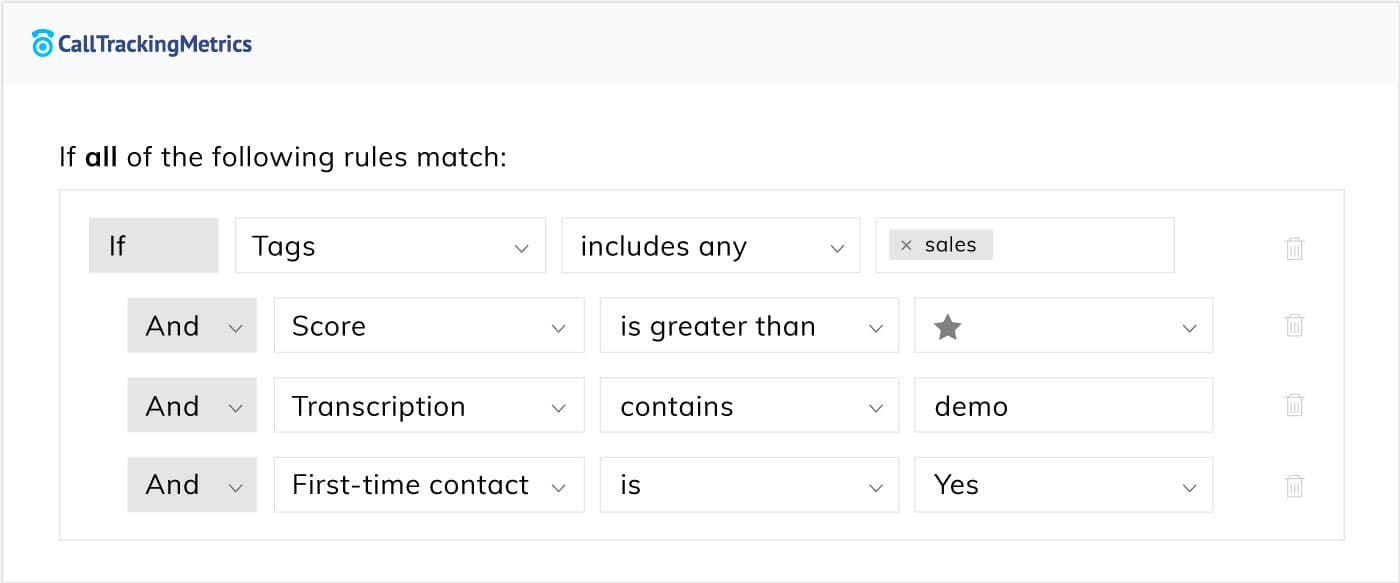This screenshot has height=583, width=1400.
Task: Open the Transcription field dropdown
Action: click(428, 406)
